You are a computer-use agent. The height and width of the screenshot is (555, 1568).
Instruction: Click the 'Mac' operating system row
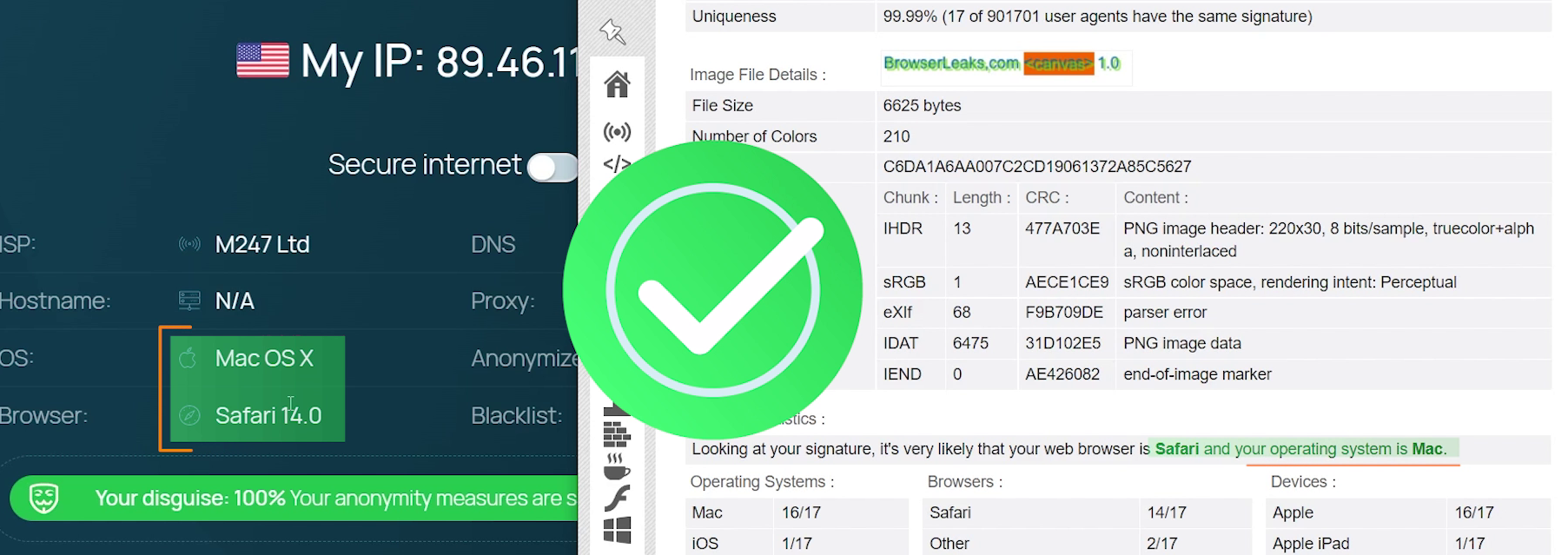pos(797,512)
